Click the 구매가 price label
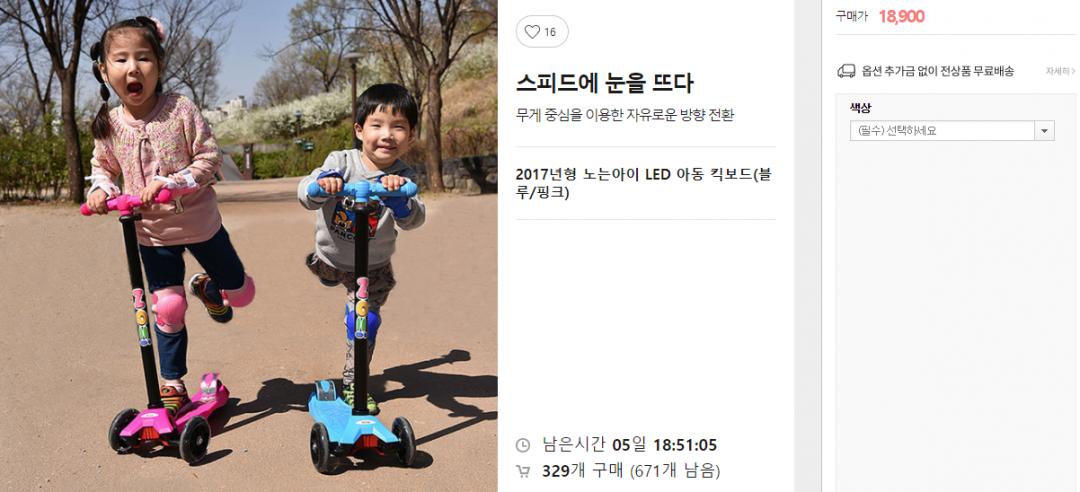 tap(852, 16)
